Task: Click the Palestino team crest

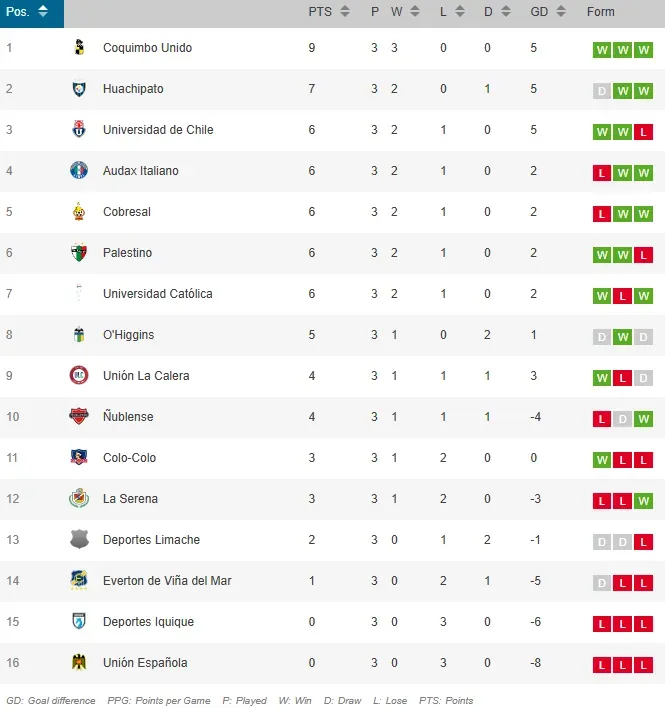Action: (x=79, y=253)
